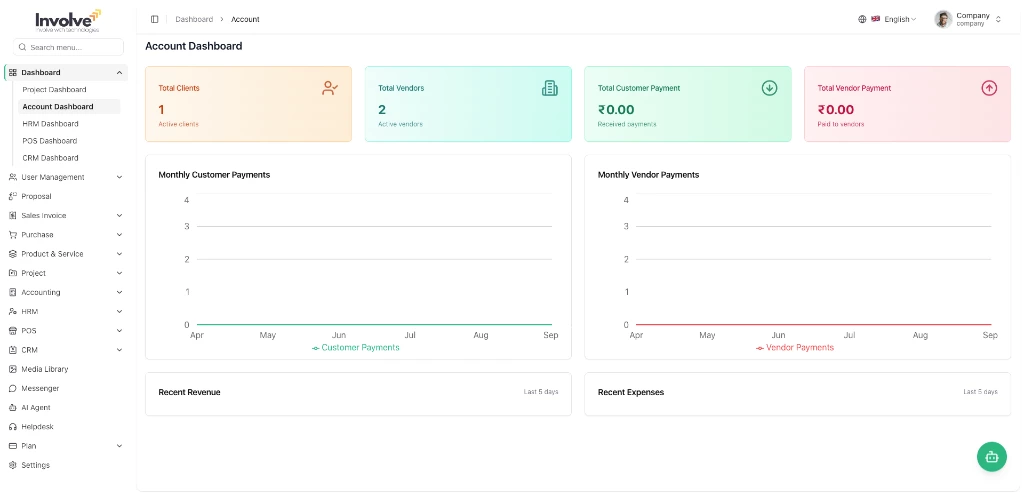Expand the POS chevron

point(119,330)
